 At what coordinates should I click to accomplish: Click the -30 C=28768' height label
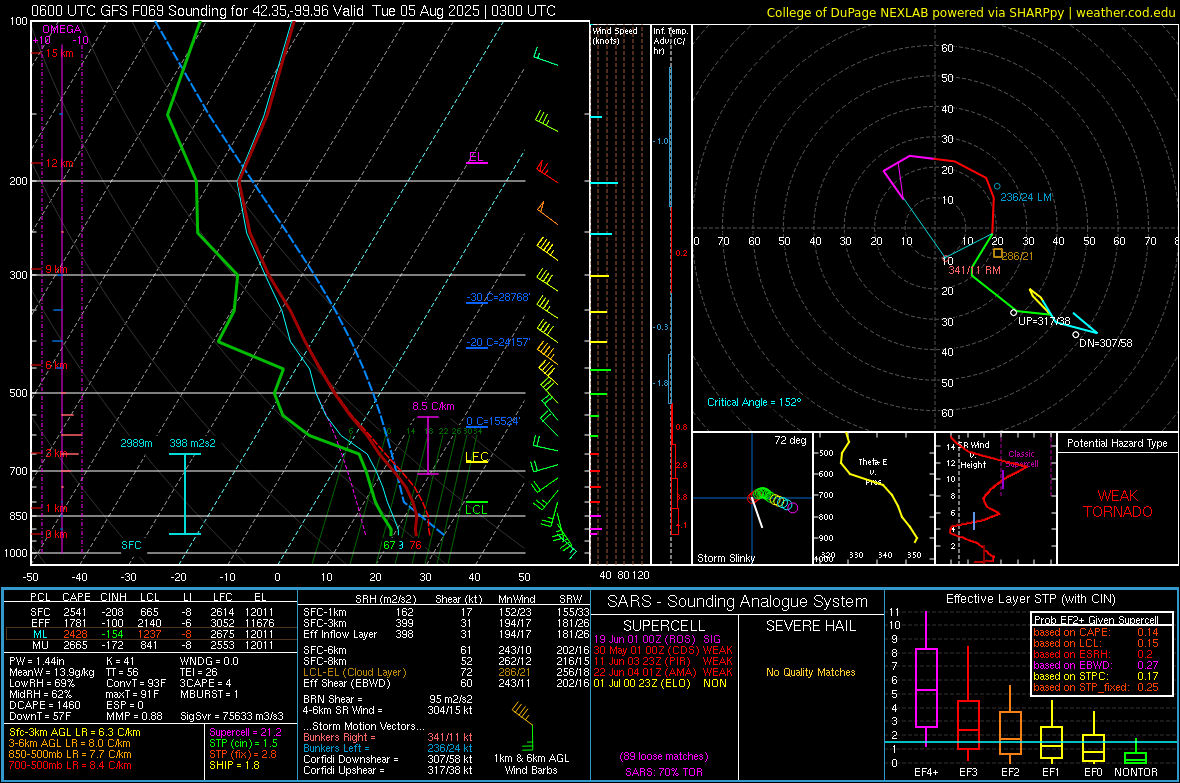(x=498, y=297)
